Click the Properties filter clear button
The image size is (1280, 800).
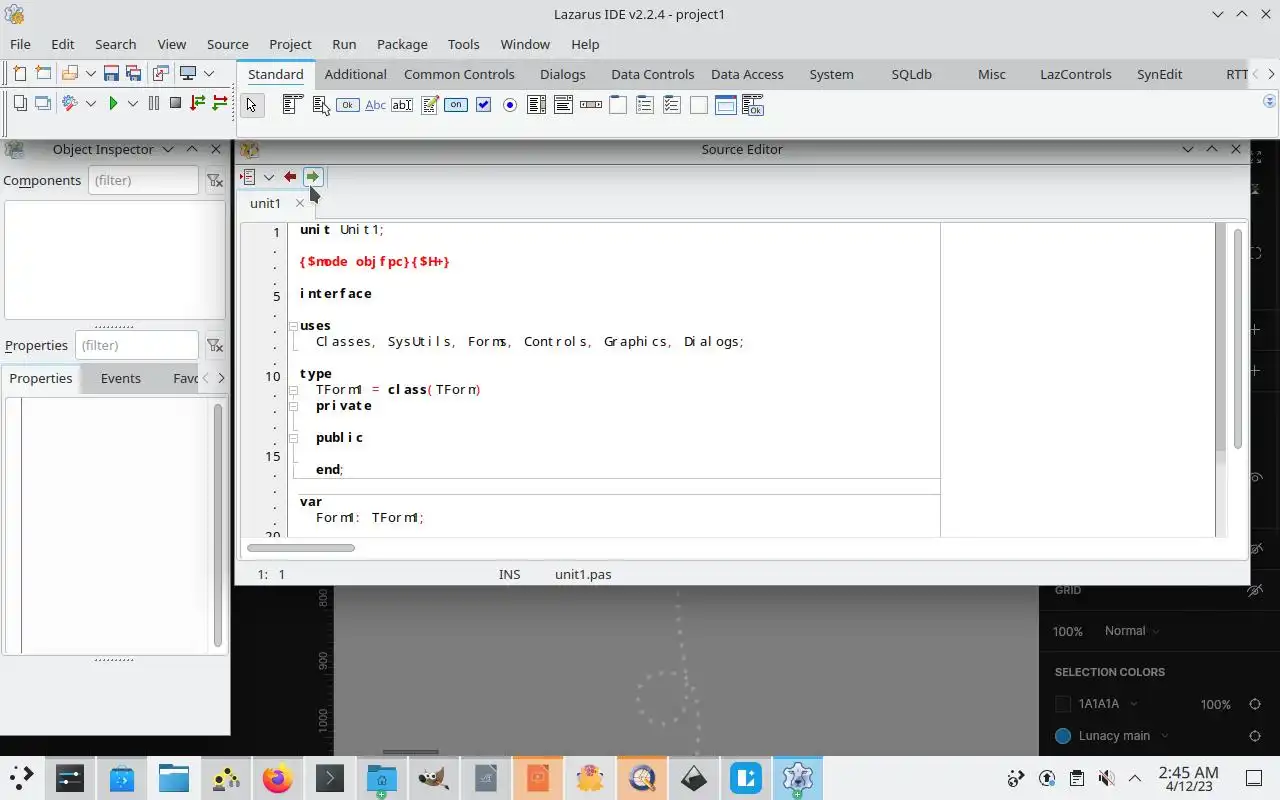tap(214, 346)
